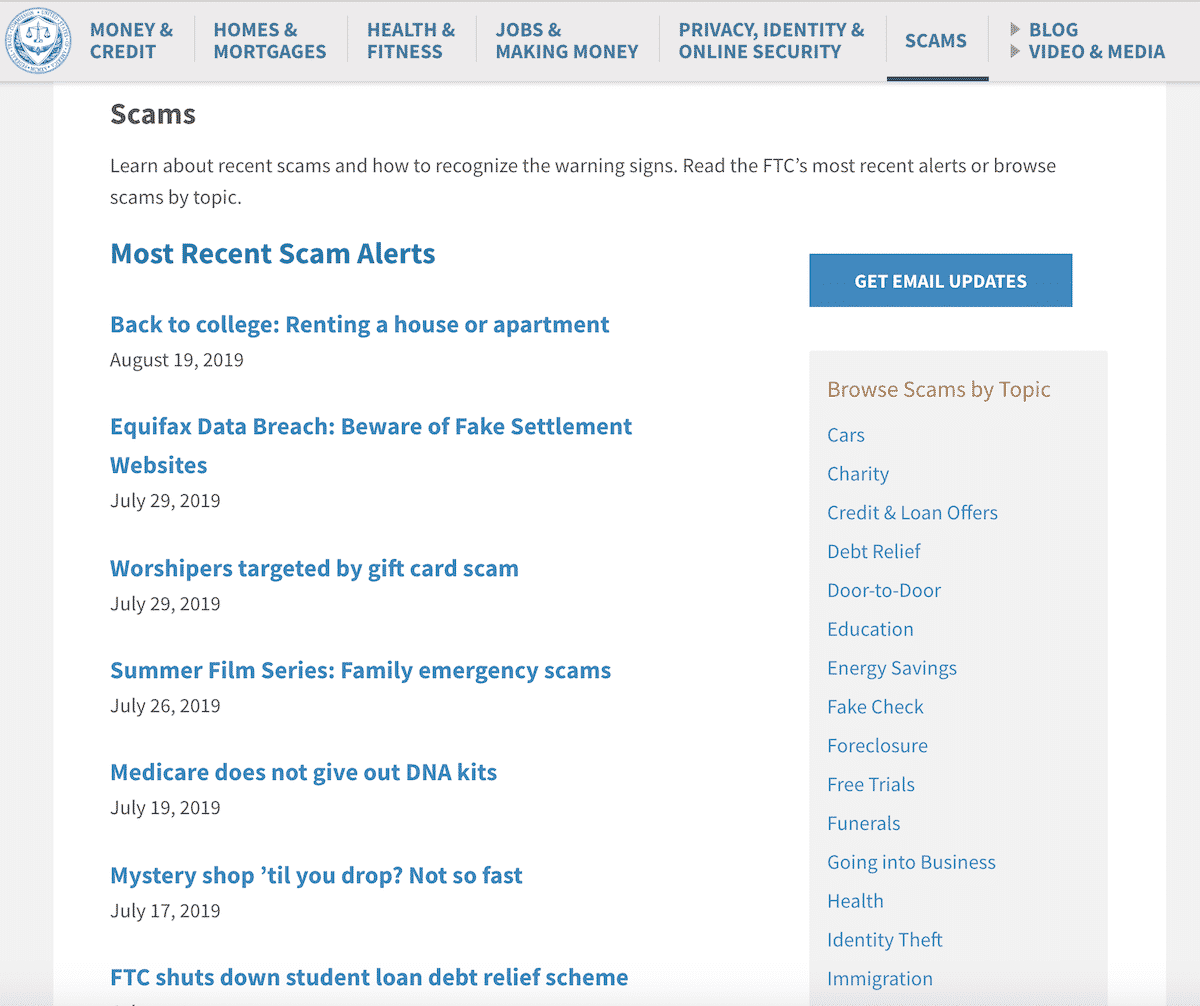The image size is (1200, 1006).
Task: Open Worshipers targeted by gift card scam
Action: tap(314, 569)
